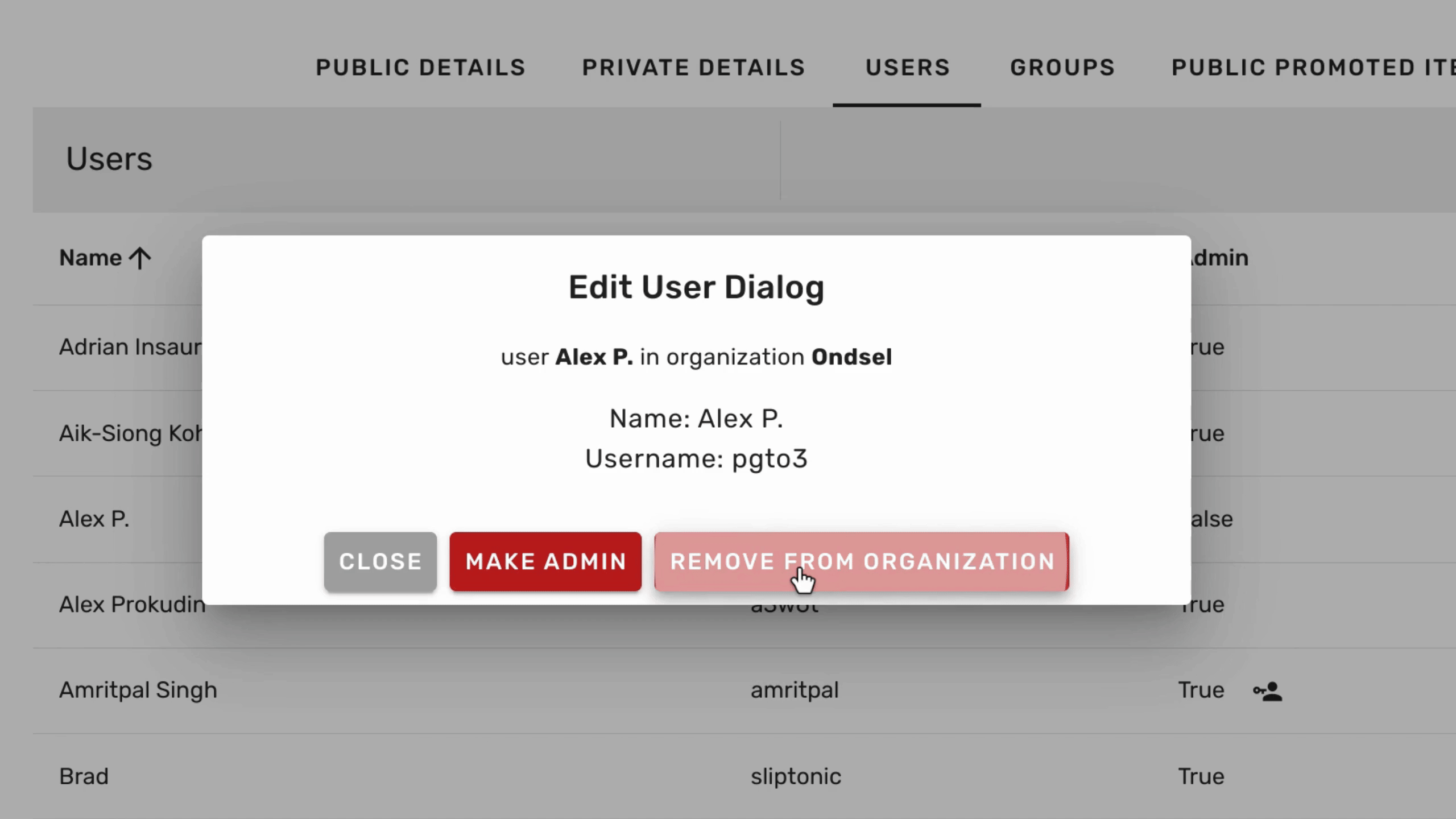Switch to the Groups tab
Viewport: 1456px width, 819px height.
pos(1061,67)
